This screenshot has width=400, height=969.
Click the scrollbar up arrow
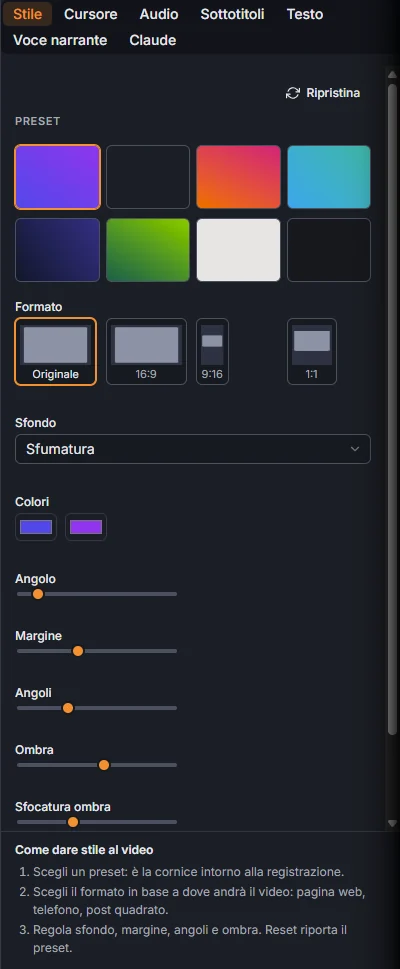point(392,74)
